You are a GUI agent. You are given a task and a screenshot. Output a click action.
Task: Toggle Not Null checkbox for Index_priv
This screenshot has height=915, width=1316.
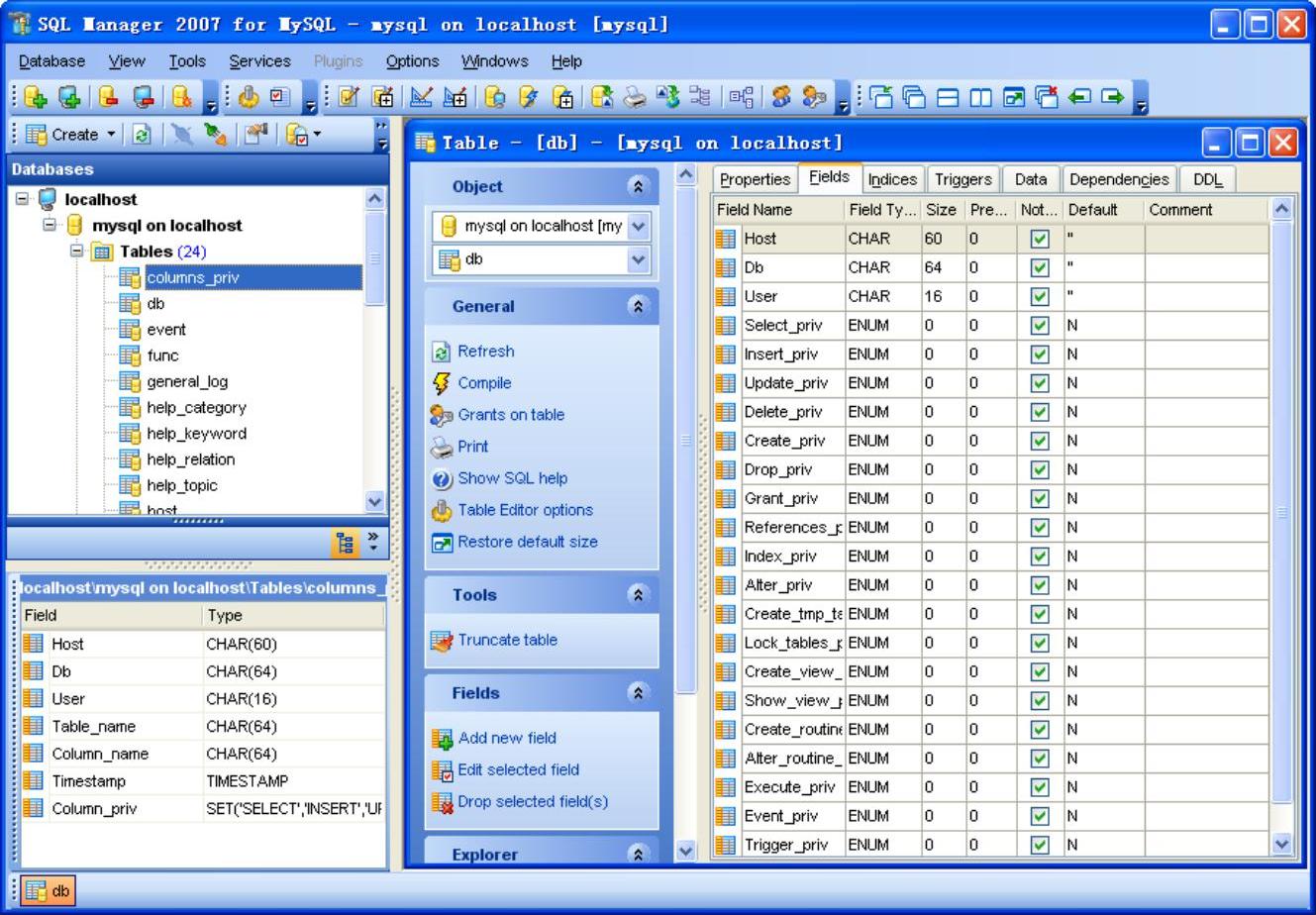pyautogui.click(x=1039, y=556)
